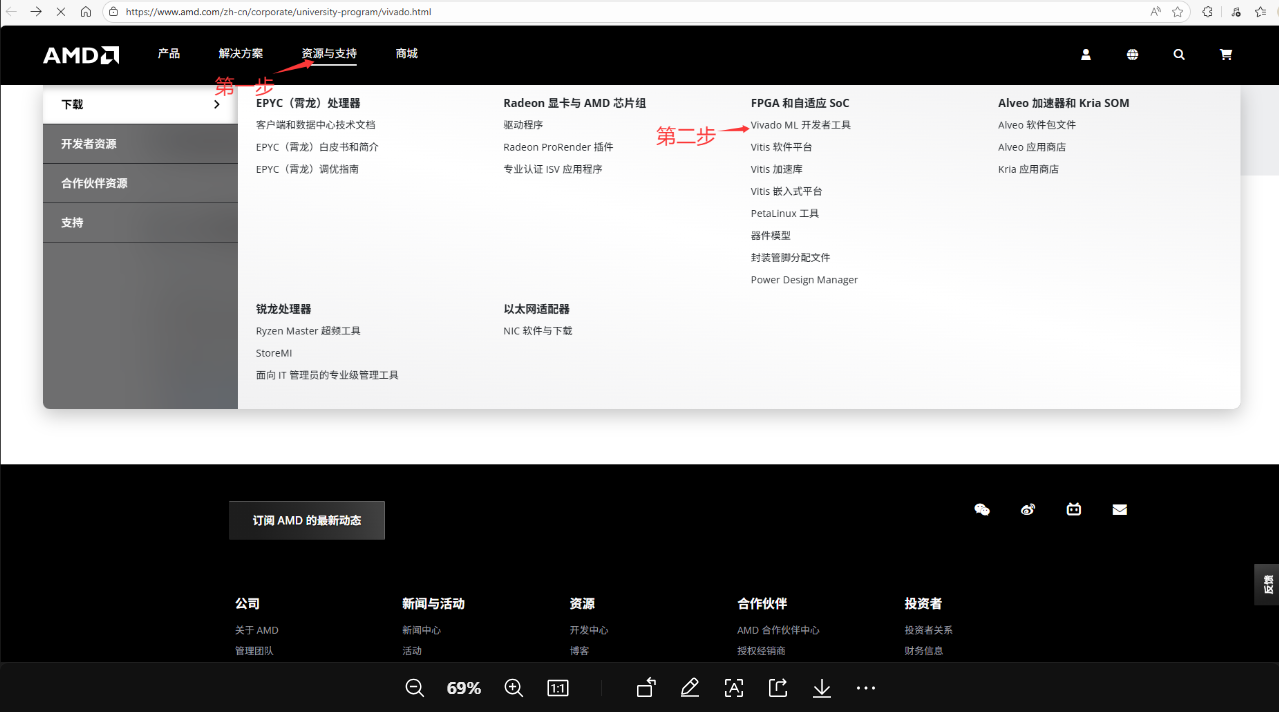
Task: Open 面向 IT 管理员的专业级管理工具 link
Action: pos(327,375)
